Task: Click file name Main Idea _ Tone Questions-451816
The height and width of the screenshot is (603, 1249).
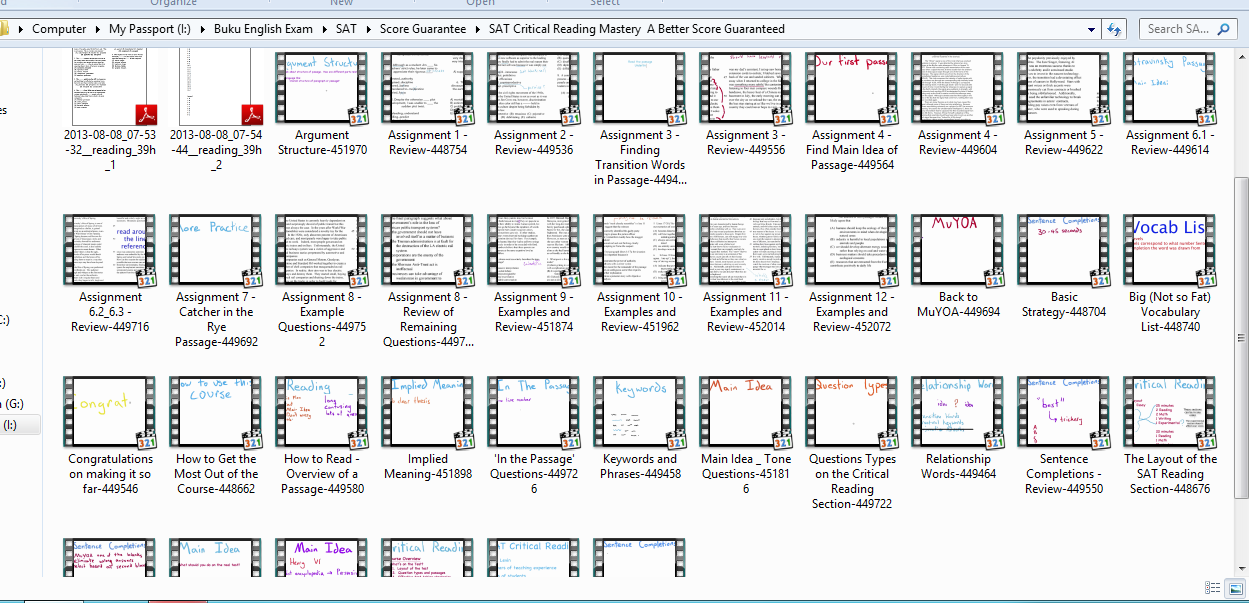Action: pos(746,474)
